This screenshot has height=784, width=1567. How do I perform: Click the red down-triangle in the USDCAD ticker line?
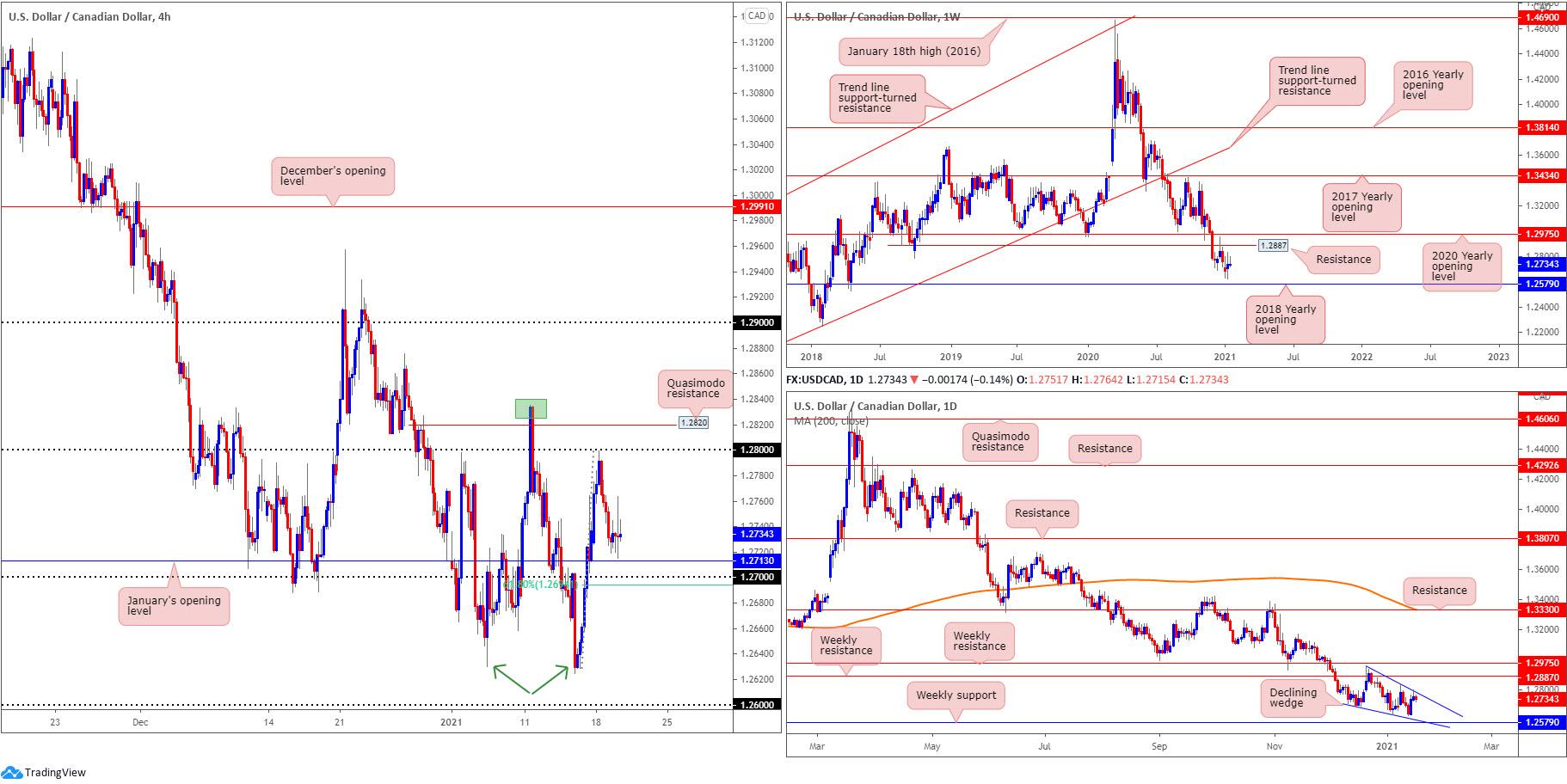click(x=914, y=380)
